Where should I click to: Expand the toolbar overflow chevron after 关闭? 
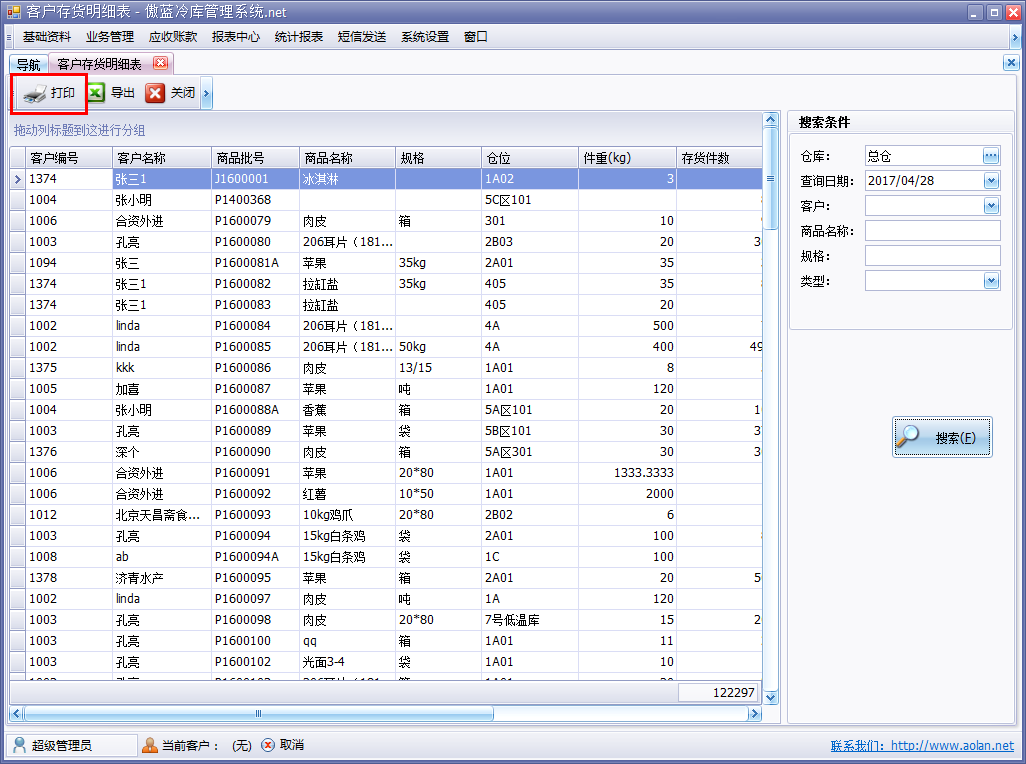[205, 92]
